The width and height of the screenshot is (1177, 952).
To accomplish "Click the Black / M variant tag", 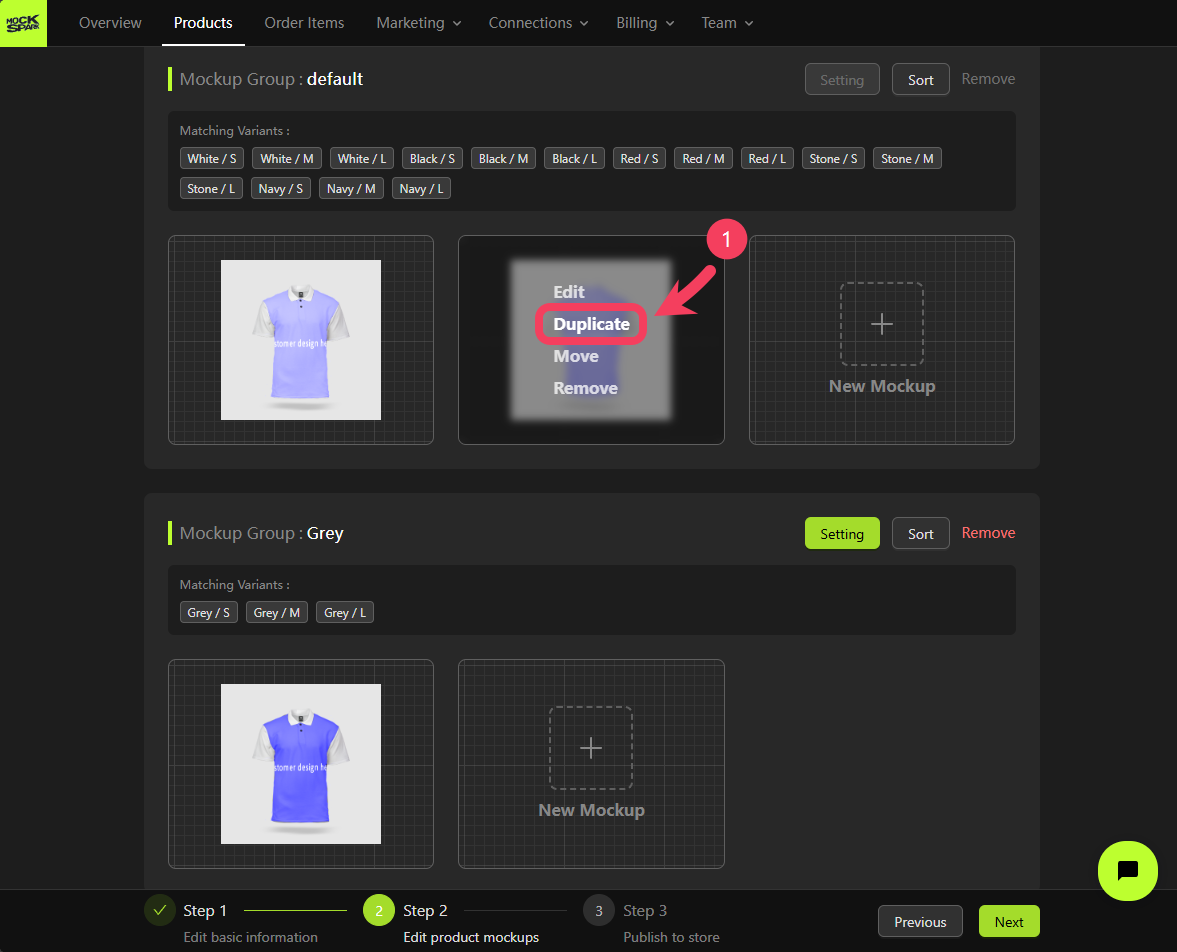I will pos(504,158).
